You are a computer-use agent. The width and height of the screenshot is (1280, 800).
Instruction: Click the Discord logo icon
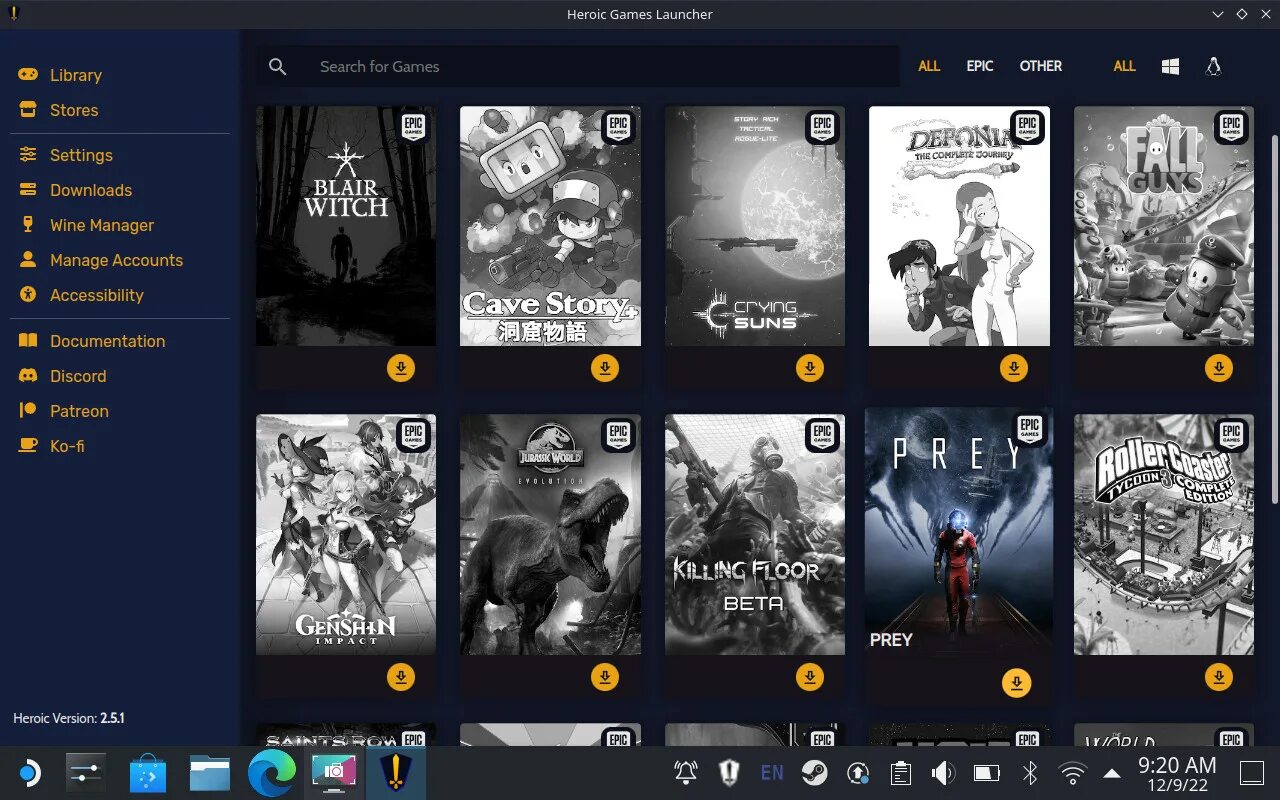(x=28, y=376)
